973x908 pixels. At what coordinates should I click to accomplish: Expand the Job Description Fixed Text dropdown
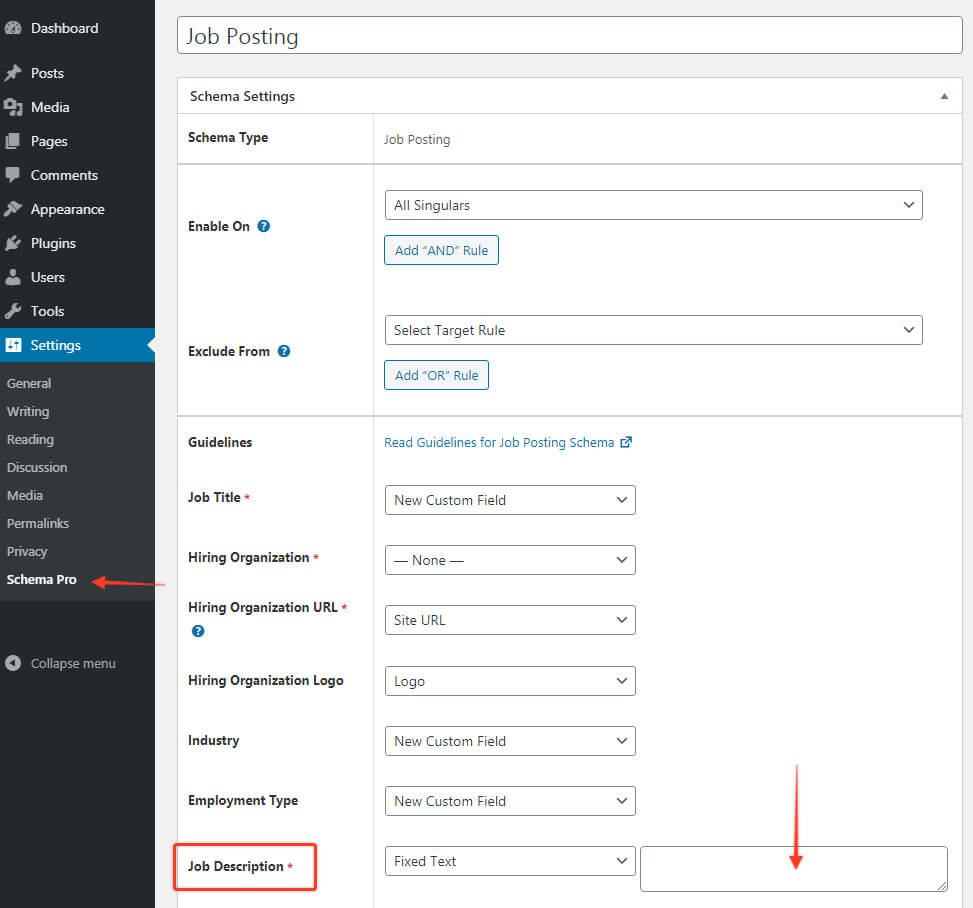pos(510,861)
